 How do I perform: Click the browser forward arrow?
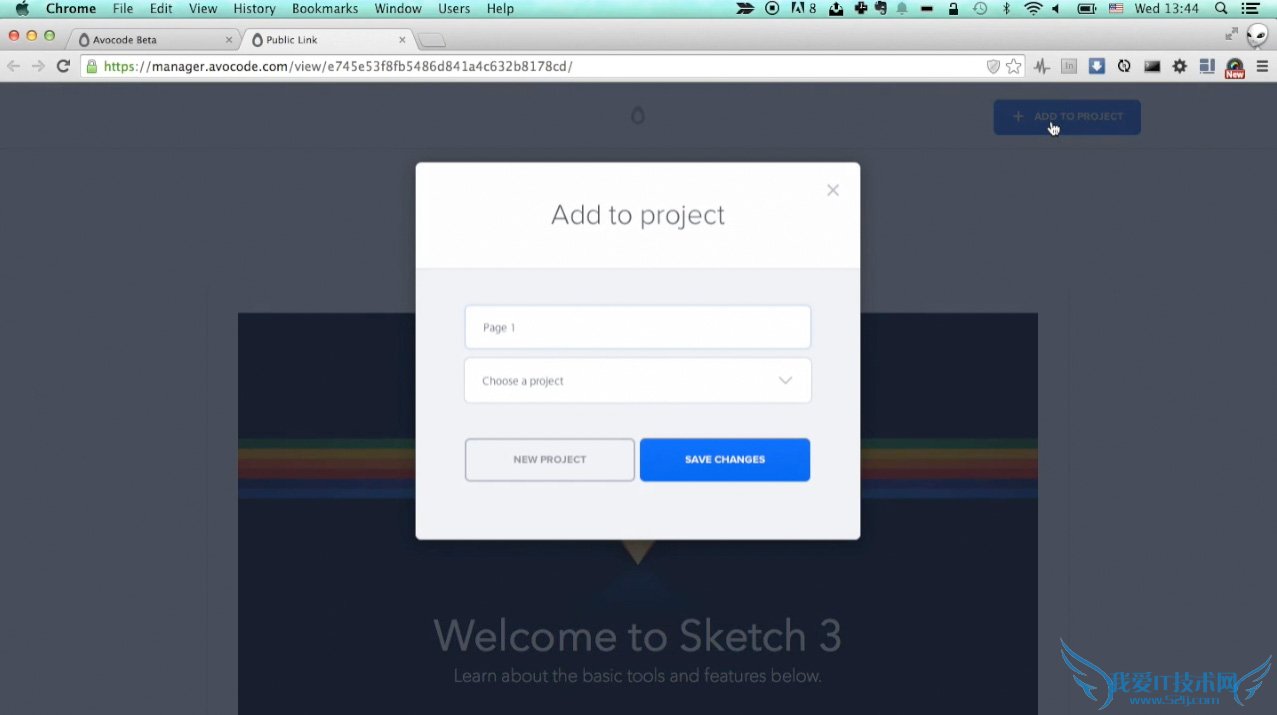point(38,66)
